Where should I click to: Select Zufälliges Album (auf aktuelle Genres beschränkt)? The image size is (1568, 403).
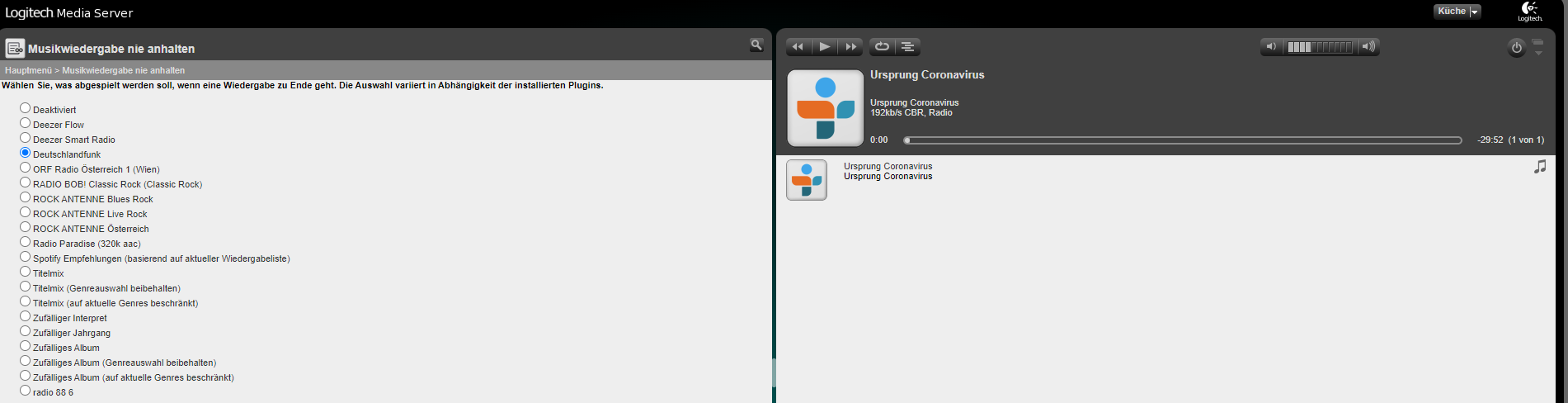(x=26, y=376)
